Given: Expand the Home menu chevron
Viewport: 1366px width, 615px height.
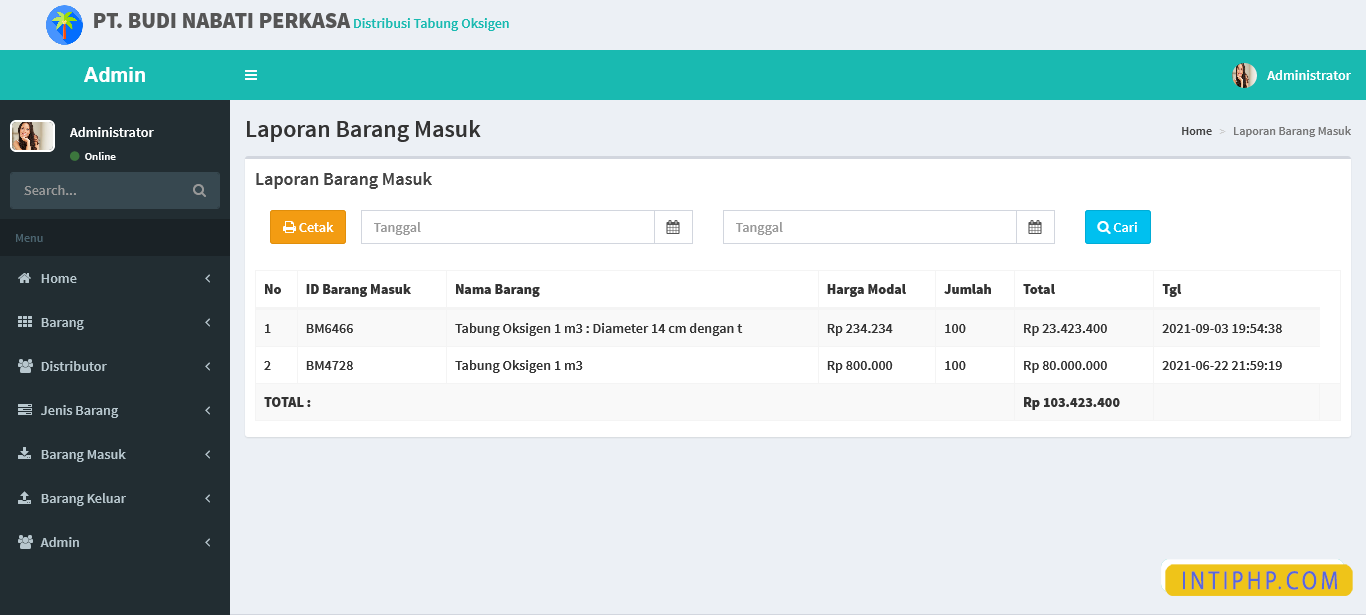Looking at the screenshot, I should [208, 279].
